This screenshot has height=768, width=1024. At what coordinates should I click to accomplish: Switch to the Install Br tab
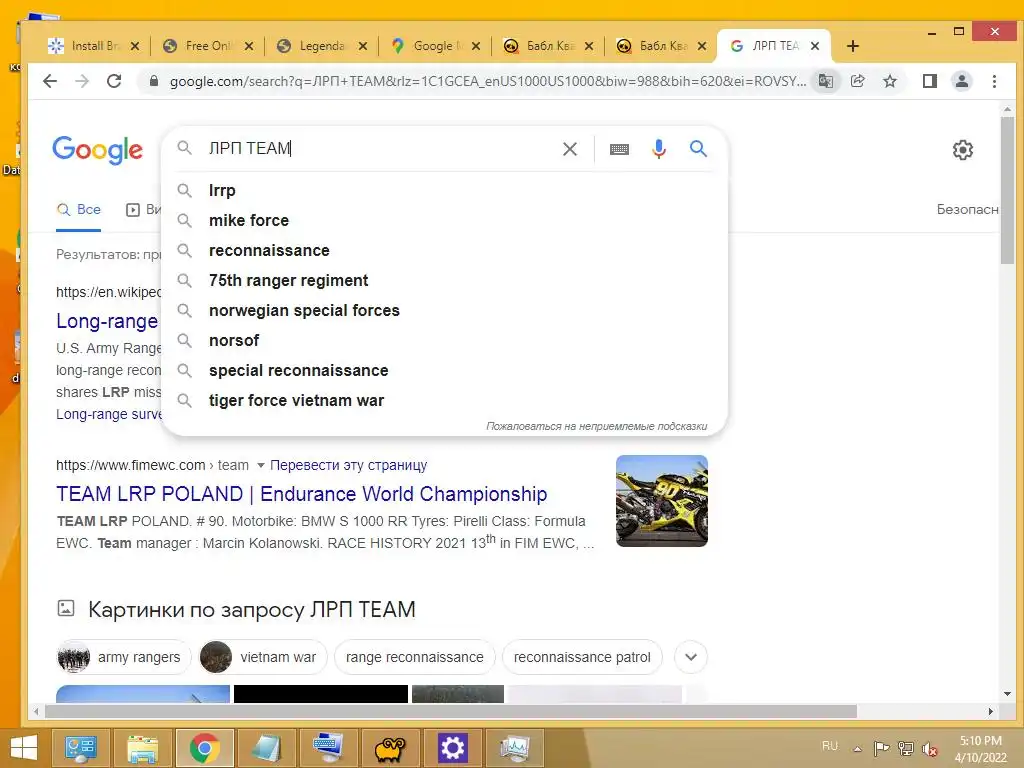(91, 46)
